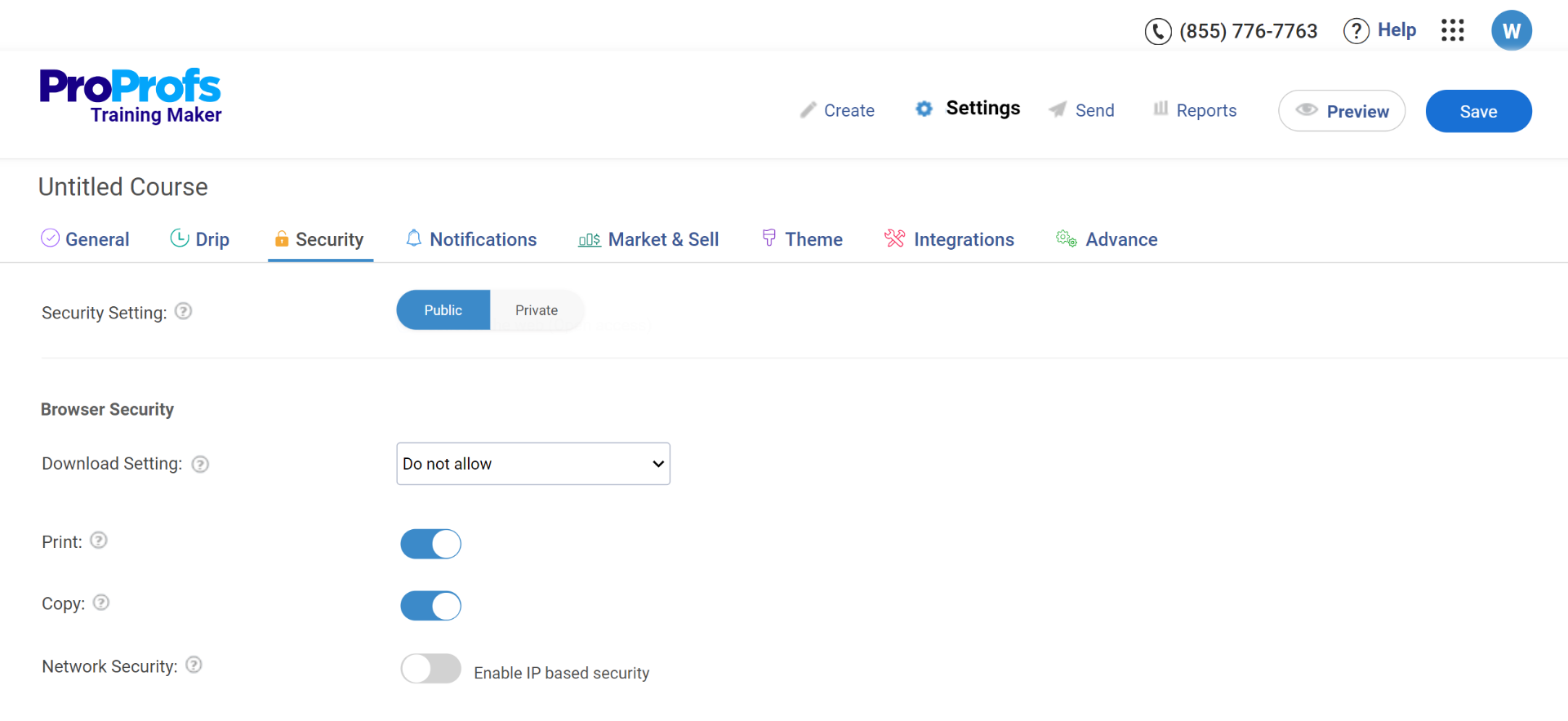Click help icon beside Download Setting

pos(200,465)
